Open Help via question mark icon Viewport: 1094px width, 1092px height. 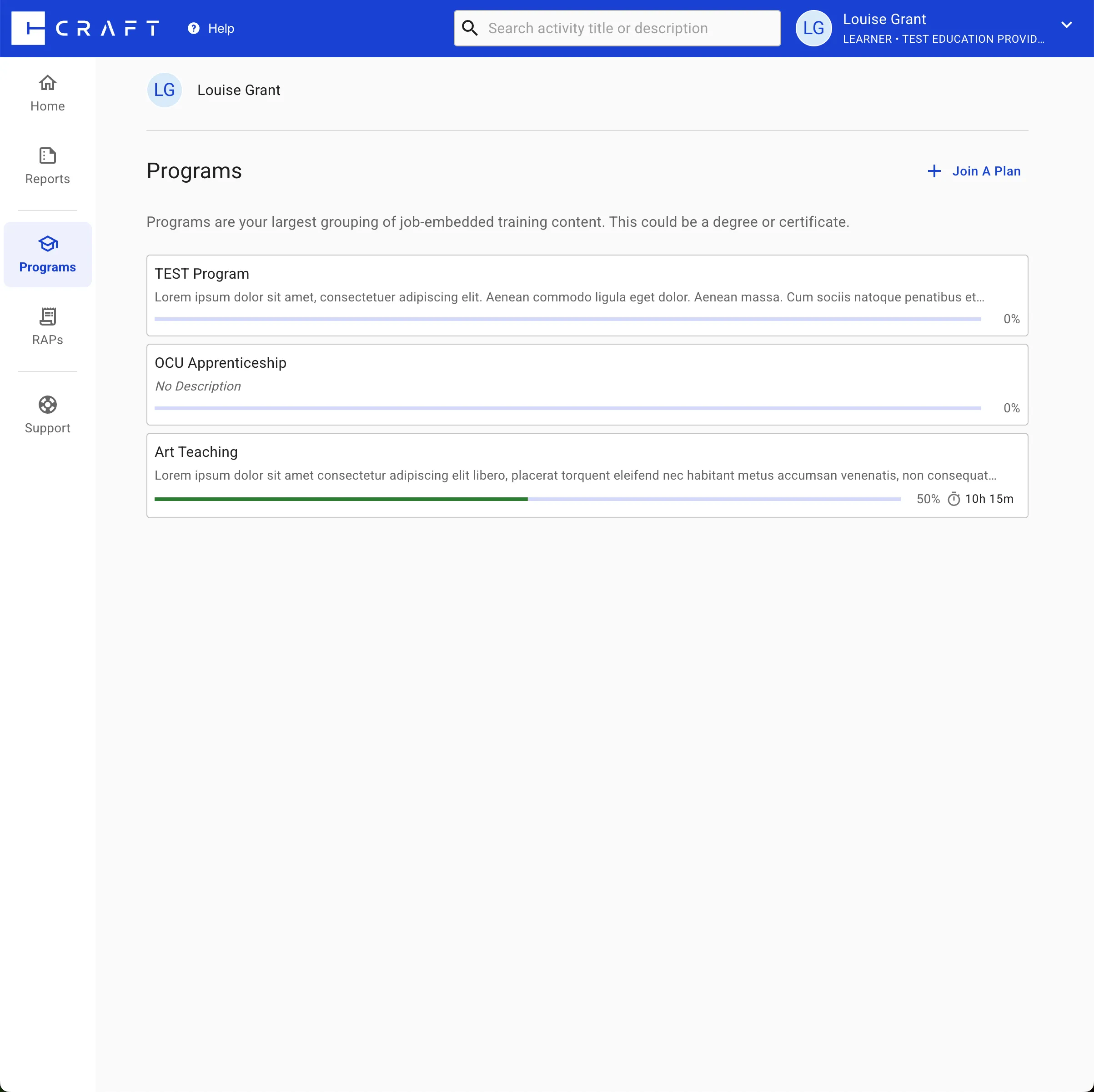tap(194, 28)
